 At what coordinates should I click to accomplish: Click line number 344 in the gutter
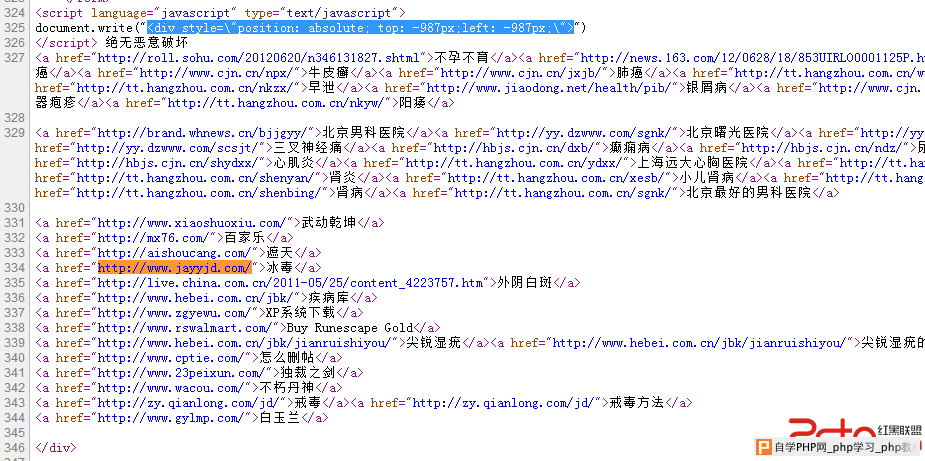point(13,418)
